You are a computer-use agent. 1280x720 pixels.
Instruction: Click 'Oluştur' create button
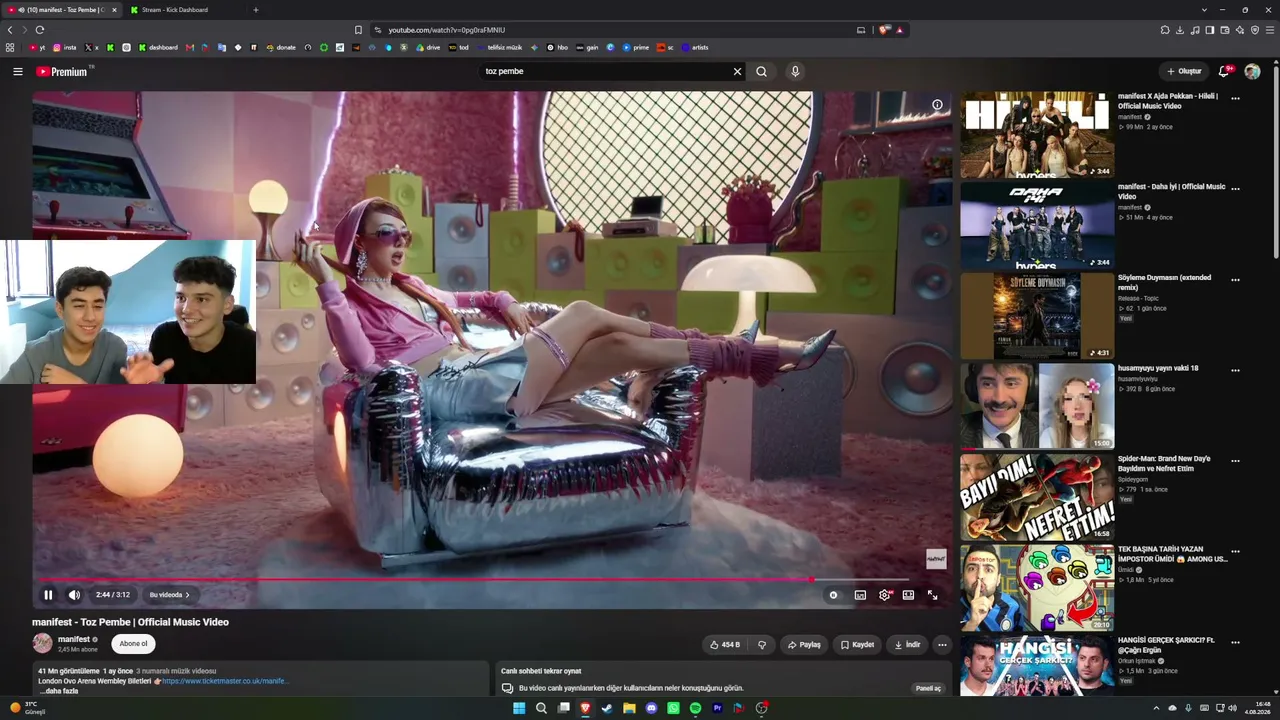coord(1184,72)
